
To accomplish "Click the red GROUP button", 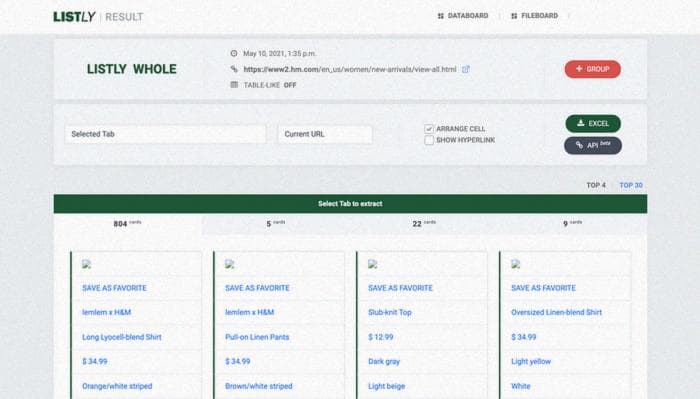I will (x=592, y=69).
